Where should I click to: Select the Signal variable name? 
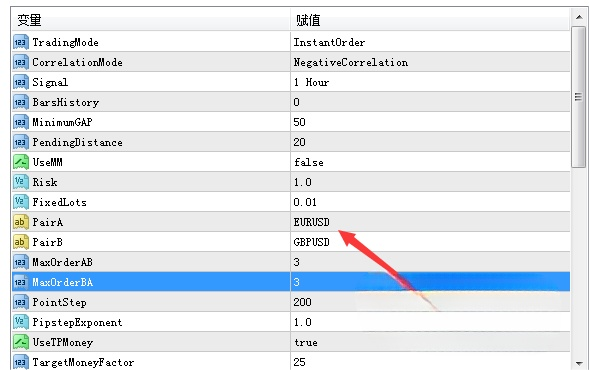[x=50, y=82]
